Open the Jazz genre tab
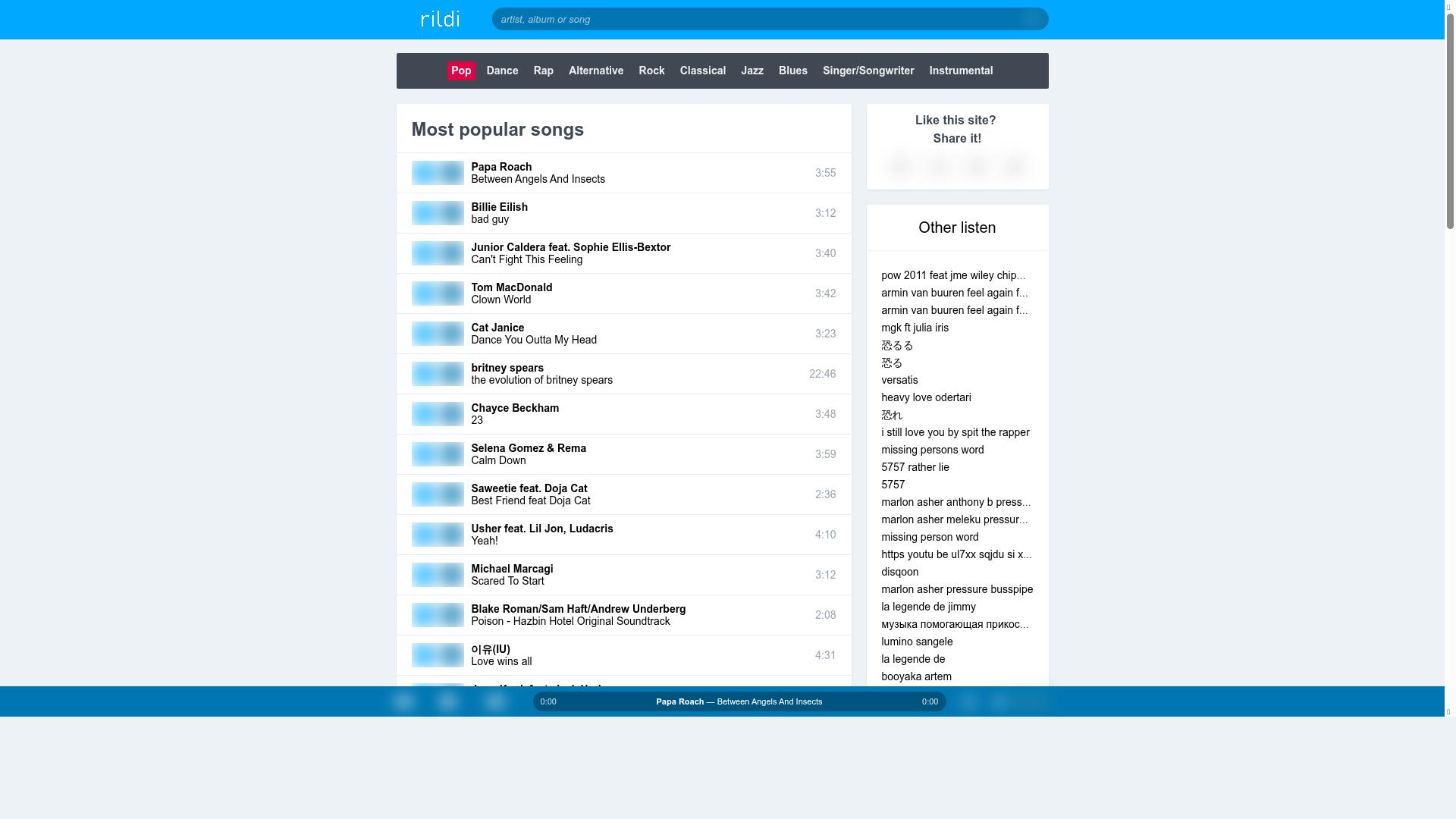This screenshot has width=1456, height=819. point(752,71)
